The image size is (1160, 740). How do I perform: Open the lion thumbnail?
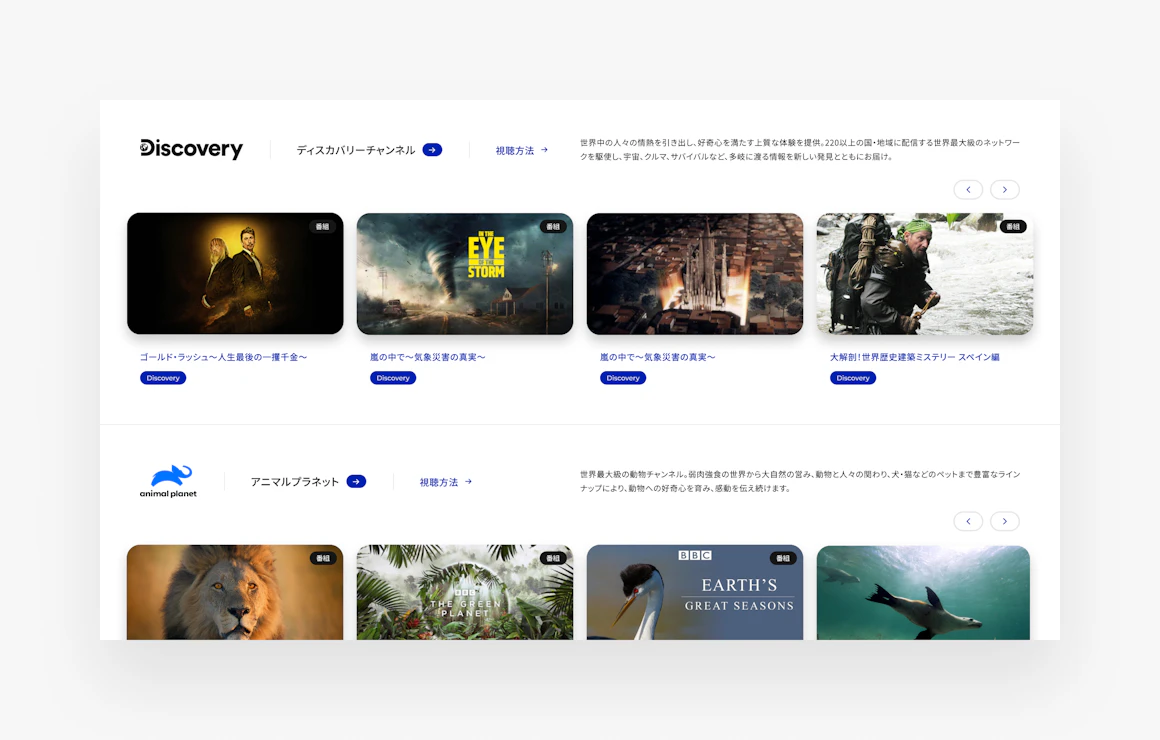235,592
